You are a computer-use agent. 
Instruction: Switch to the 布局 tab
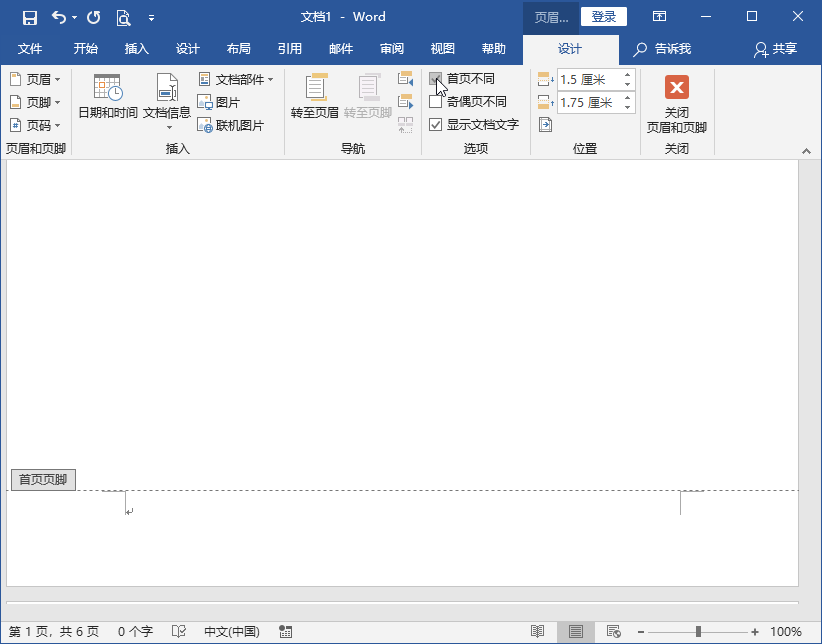click(239, 49)
